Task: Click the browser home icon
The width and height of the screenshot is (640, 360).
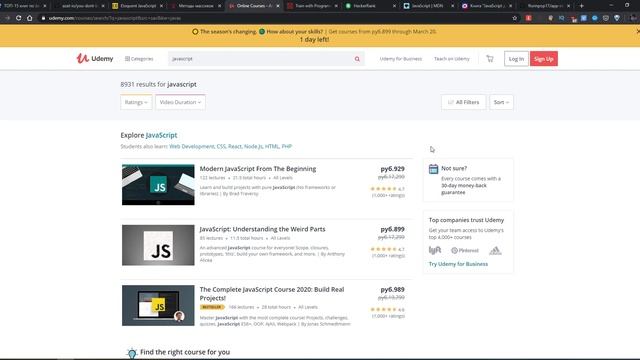Action: [x=29, y=18]
